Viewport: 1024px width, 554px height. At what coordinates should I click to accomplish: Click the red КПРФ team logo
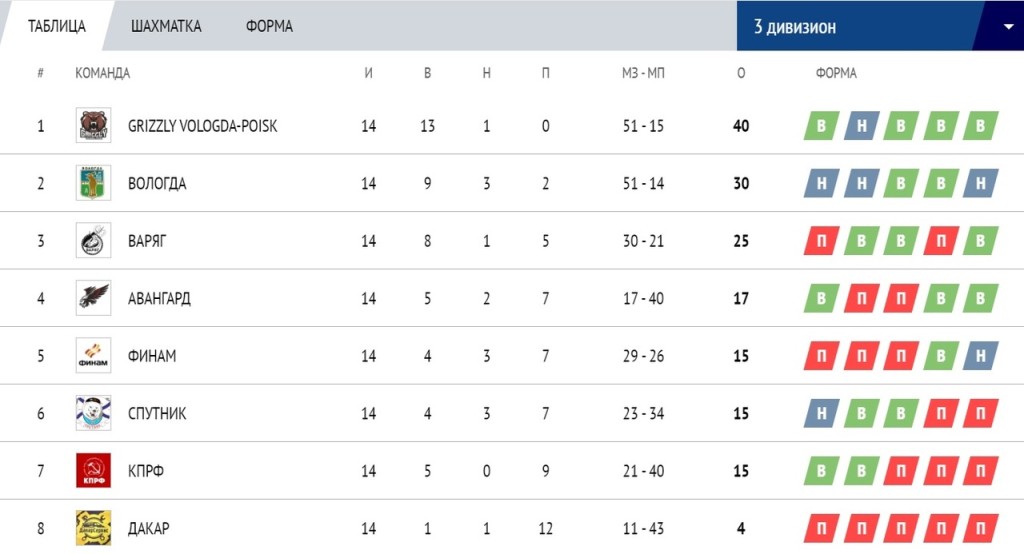93,470
